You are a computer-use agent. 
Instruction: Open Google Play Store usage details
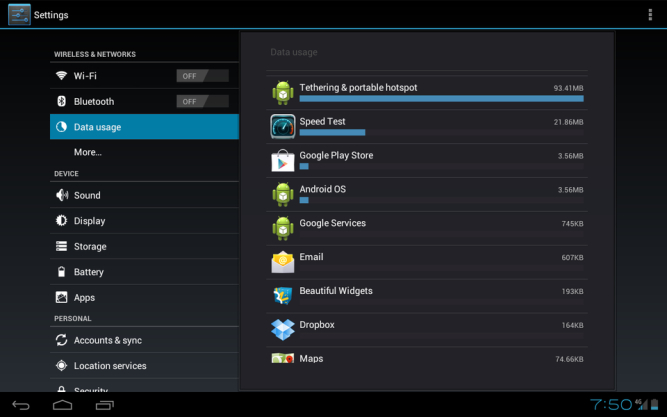click(x=427, y=160)
